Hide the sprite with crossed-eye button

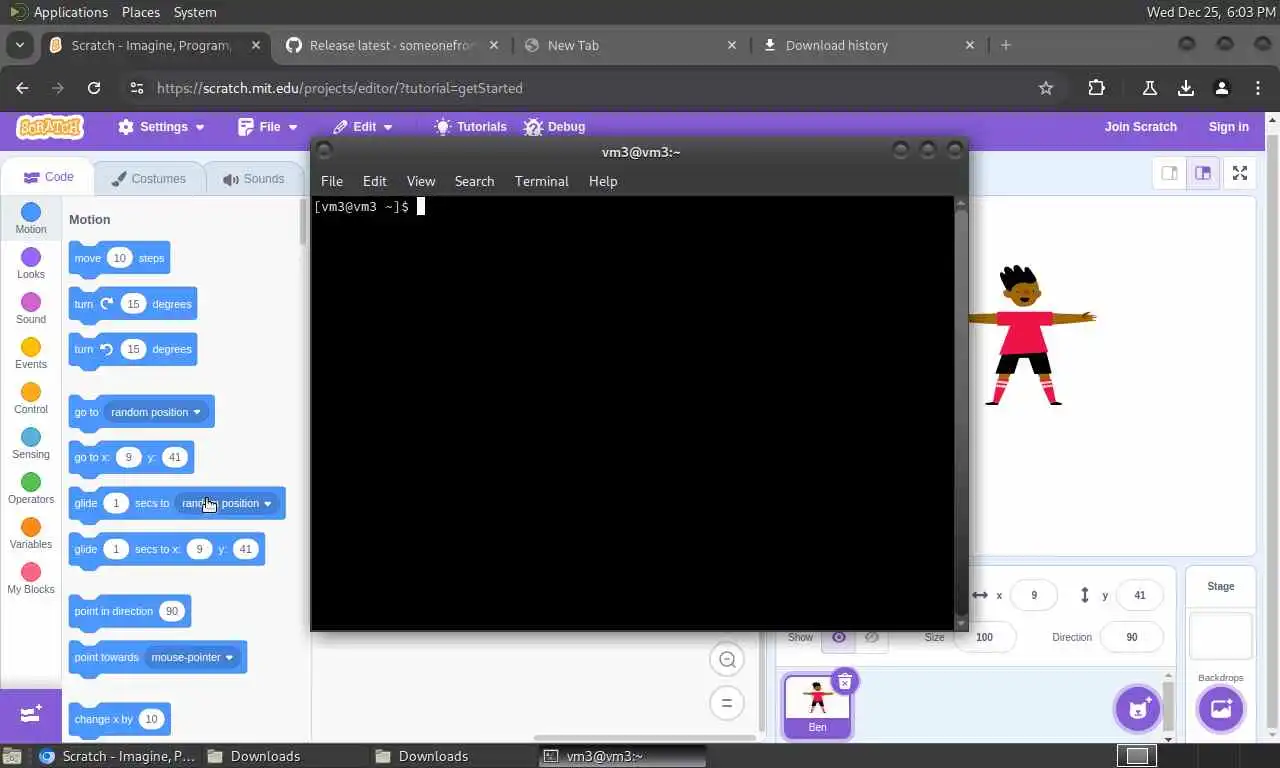click(872, 637)
